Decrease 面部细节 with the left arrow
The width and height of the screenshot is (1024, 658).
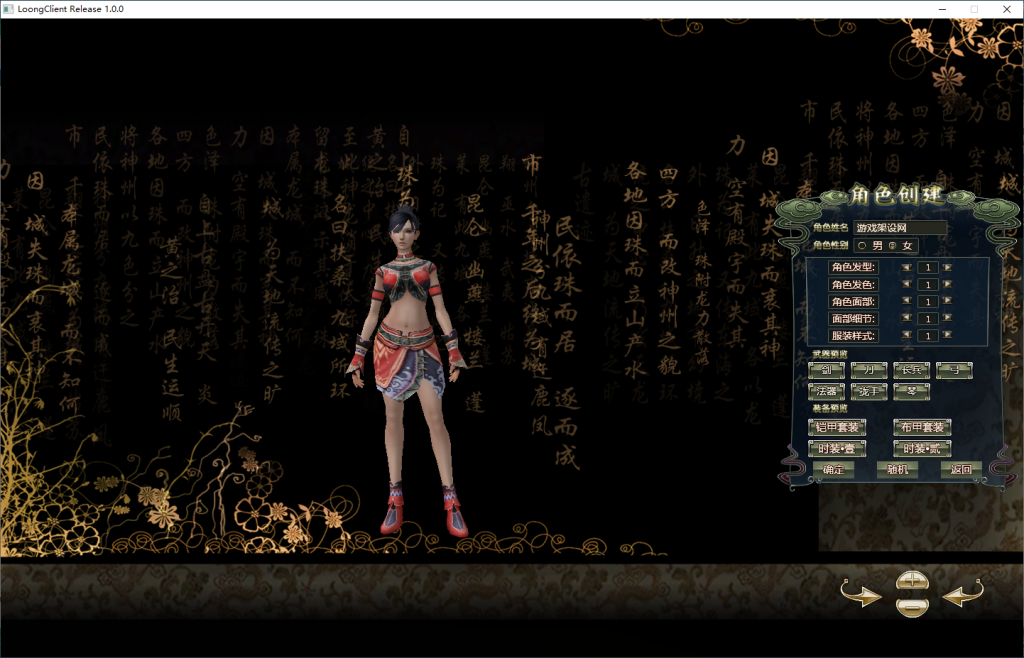coord(906,318)
